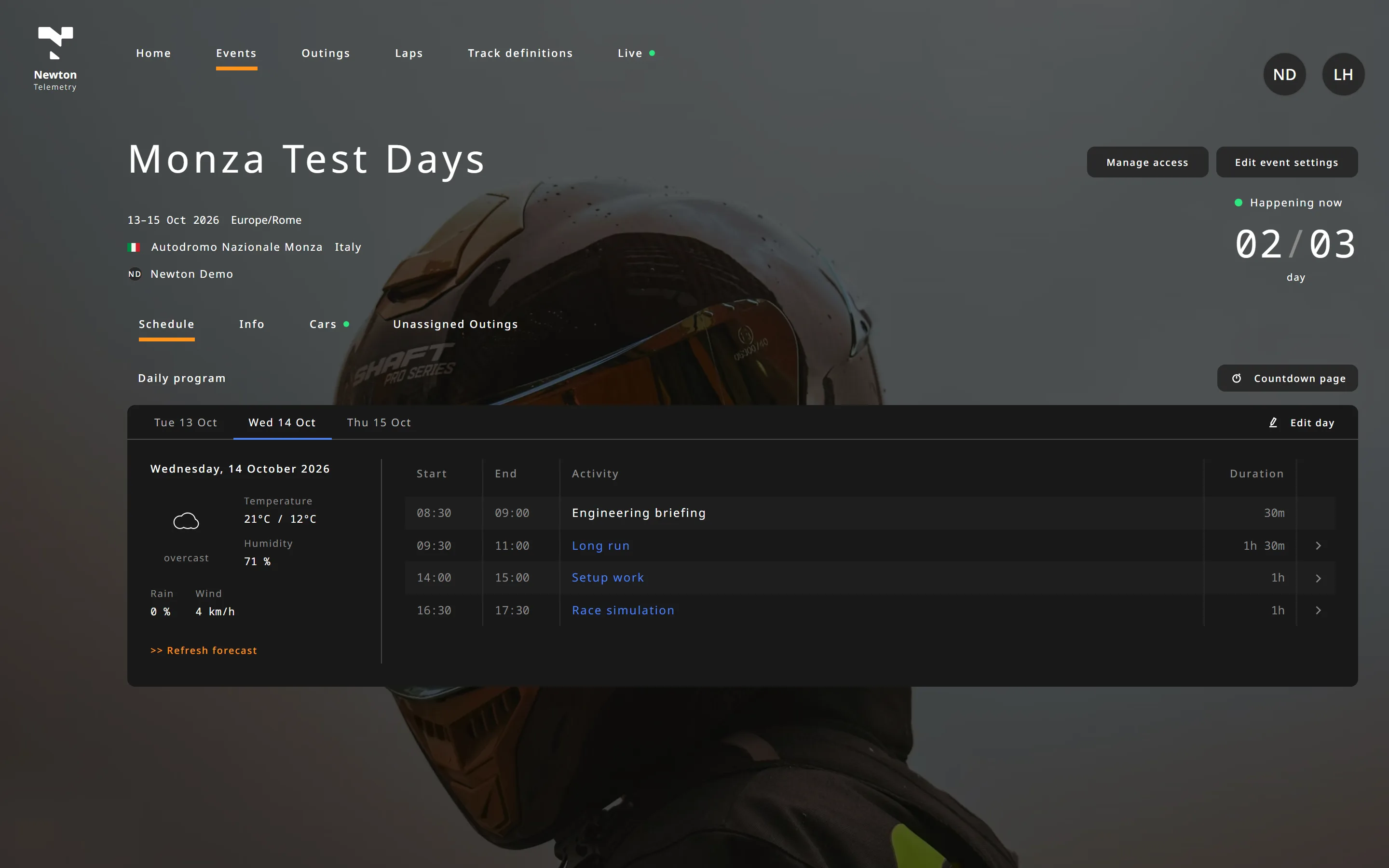Open the Outings navigation item

[326, 54]
